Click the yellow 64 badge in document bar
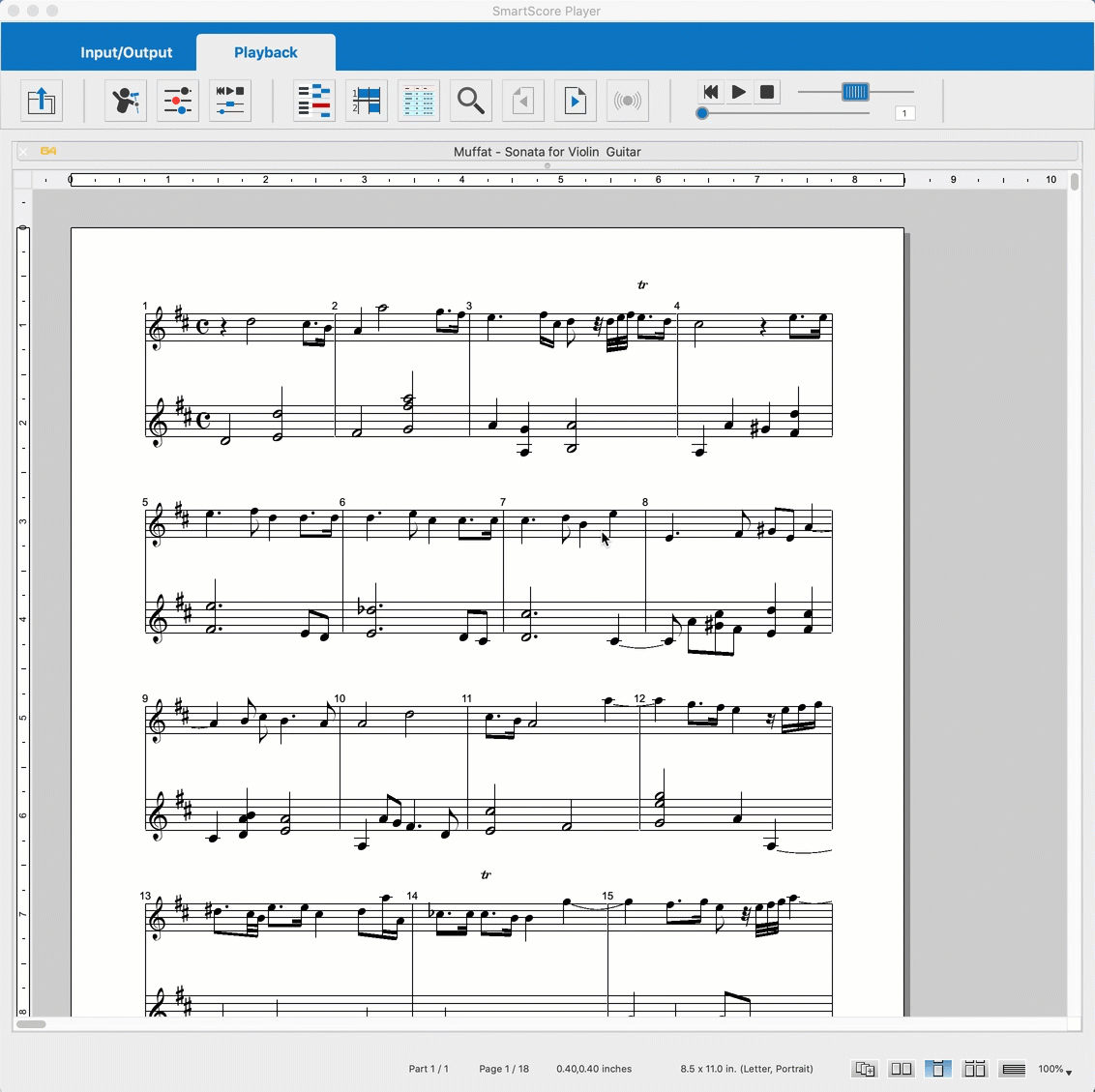 48,151
